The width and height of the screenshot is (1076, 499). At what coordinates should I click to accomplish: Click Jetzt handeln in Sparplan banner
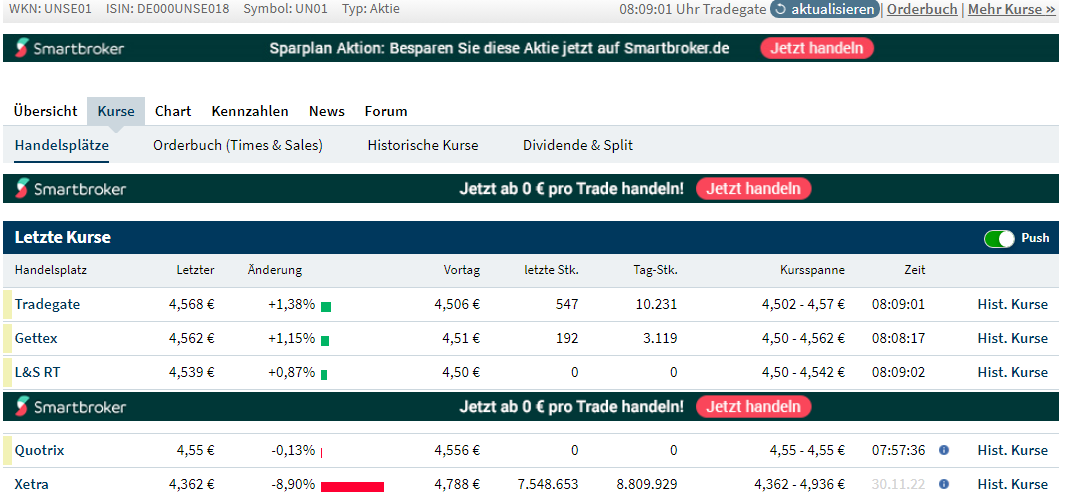tap(817, 48)
